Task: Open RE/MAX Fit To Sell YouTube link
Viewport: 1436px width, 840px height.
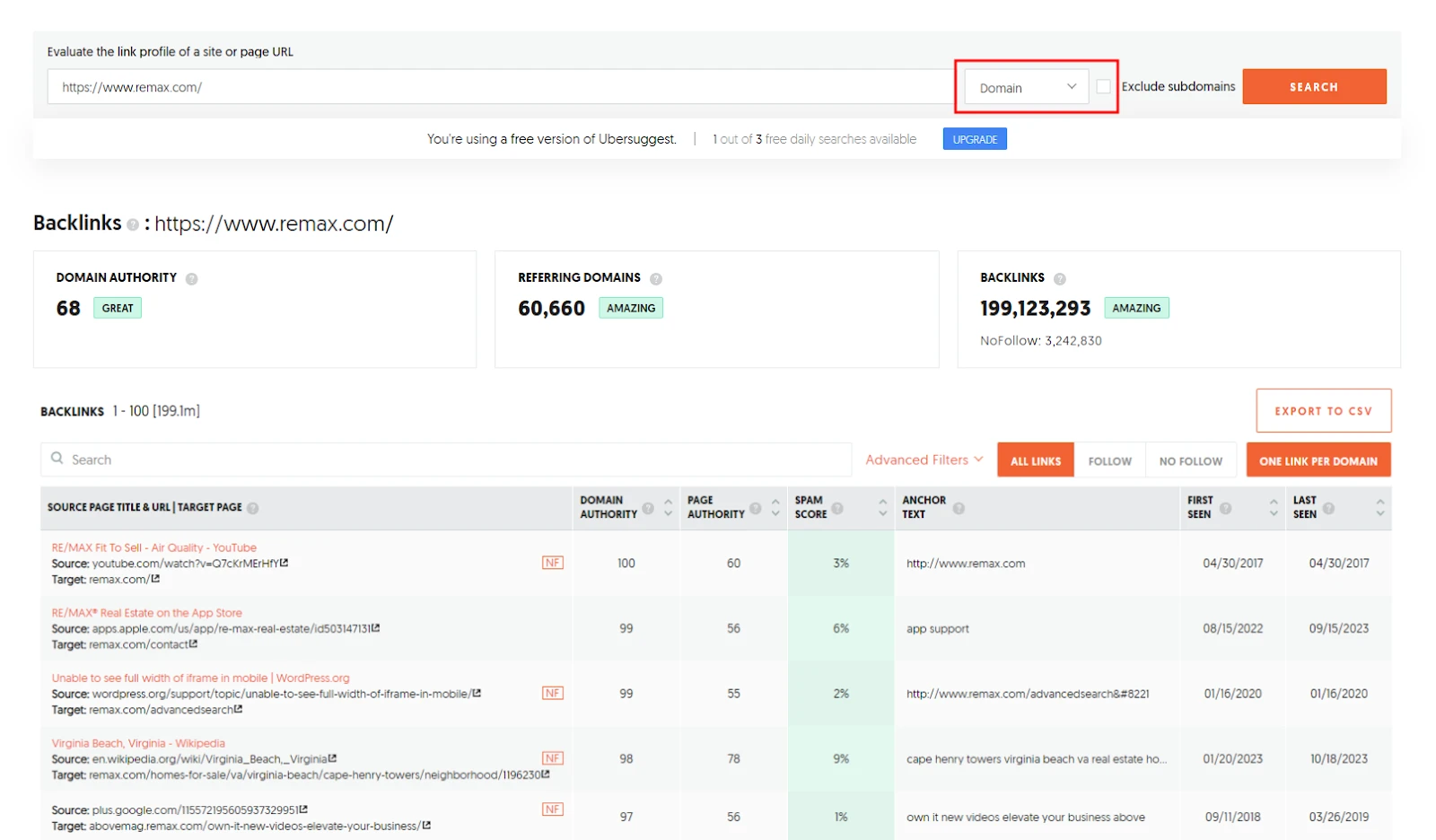Action: [154, 547]
